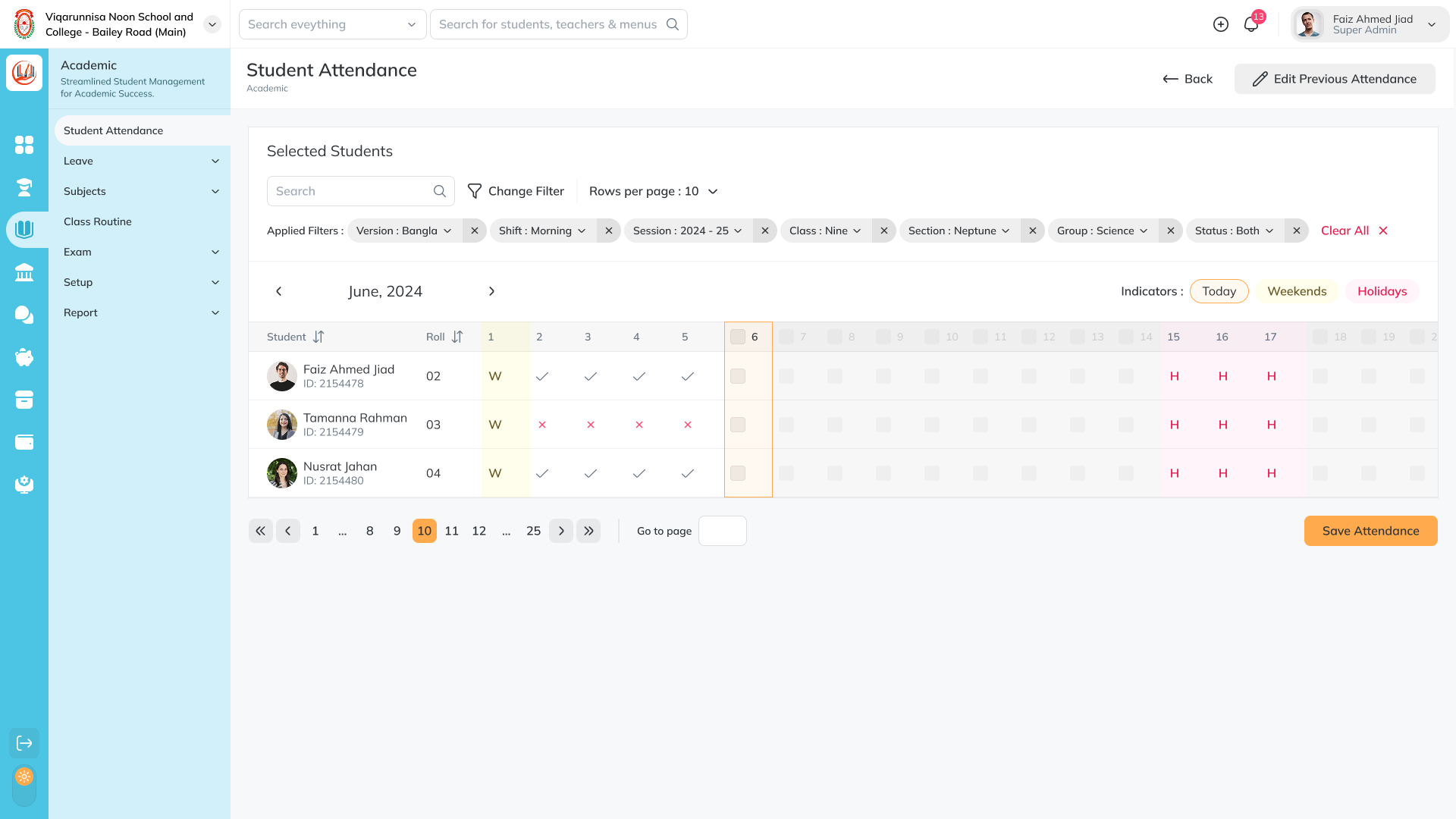Click Edit Previous Attendance button
The width and height of the screenshot is (1456, 819).
point(1334,79)
